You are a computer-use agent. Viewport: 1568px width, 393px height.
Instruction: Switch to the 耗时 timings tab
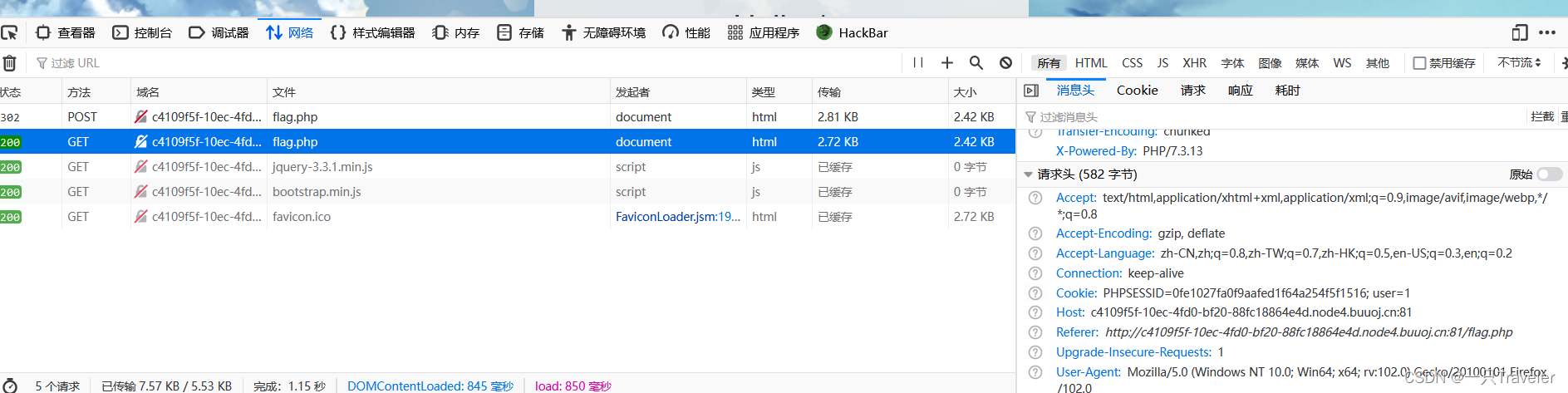pyautogui.click(x=1287, y=90)
